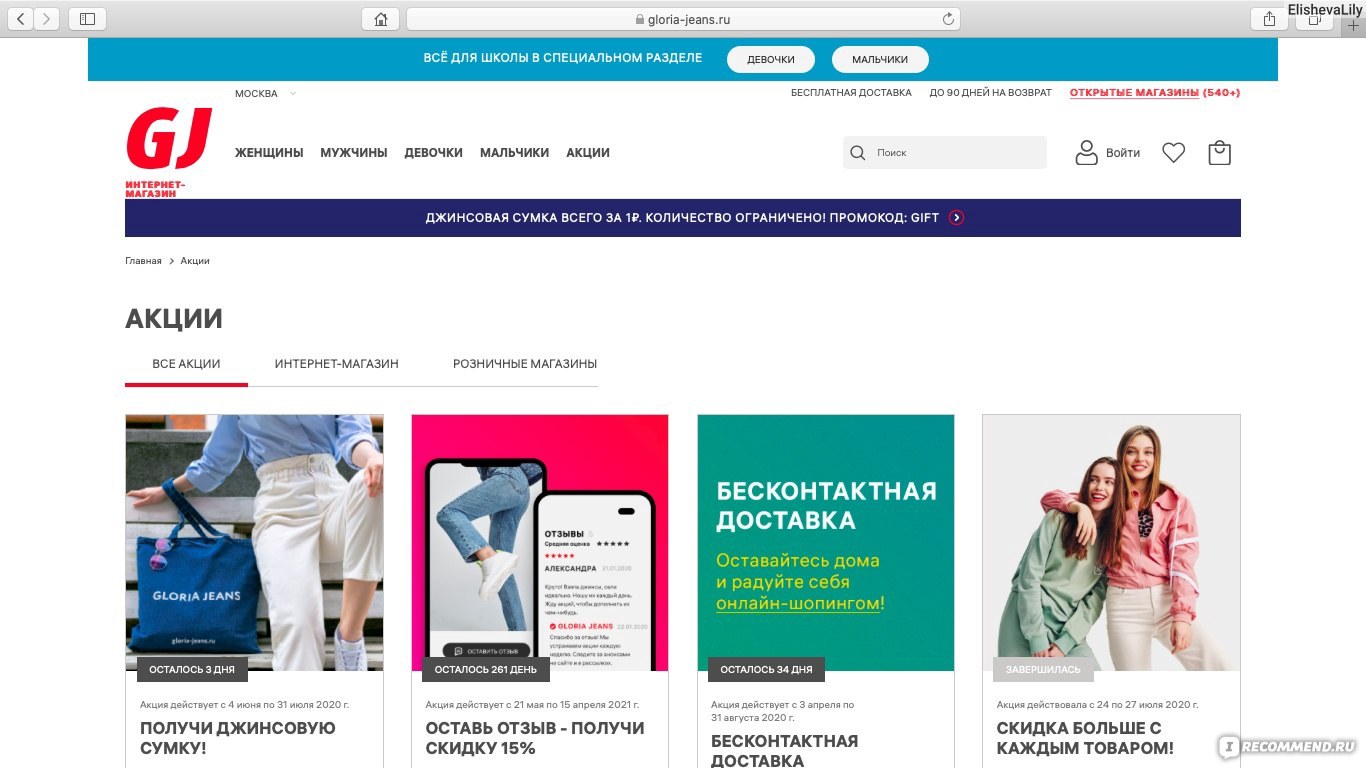Click the user account icon beside Войти
1366x768 pixels.
tap(1086, 153)
